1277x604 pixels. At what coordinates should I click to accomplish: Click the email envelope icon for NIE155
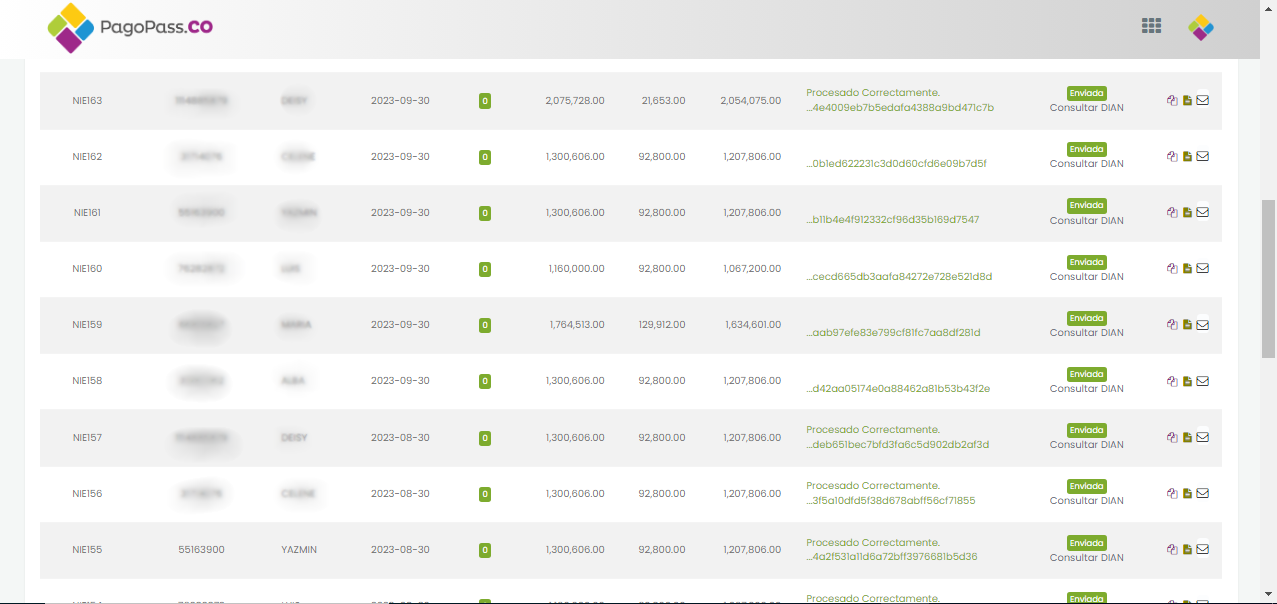pyautogui.click(x=1203, y=549)
